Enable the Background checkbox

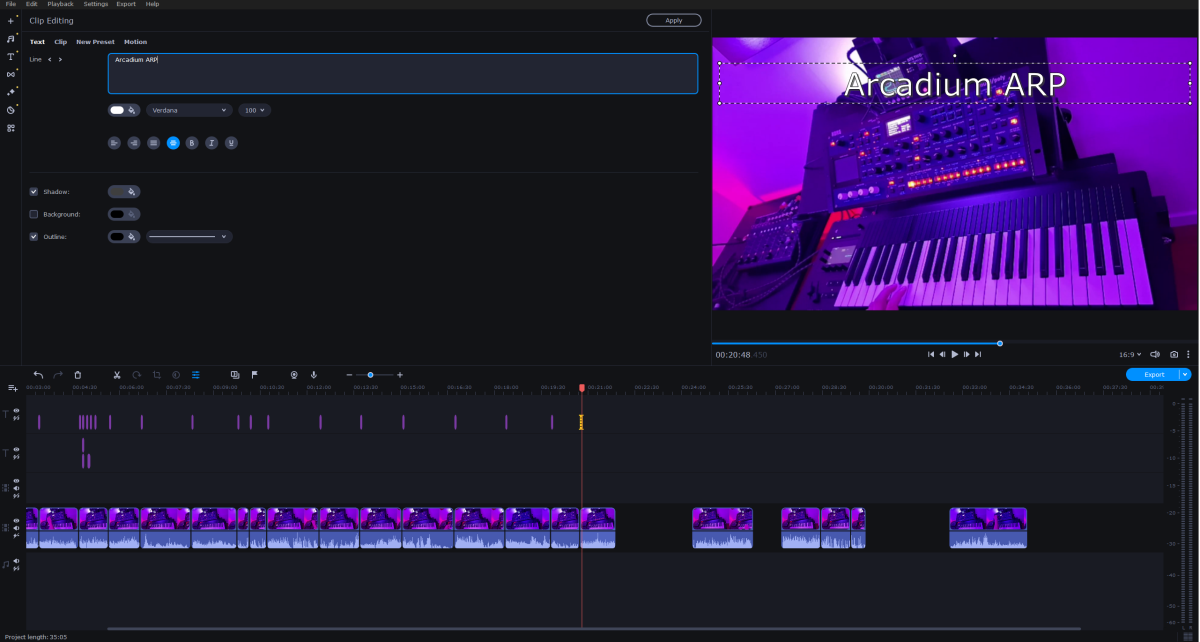pyautogui.click(x=34, y=214)
